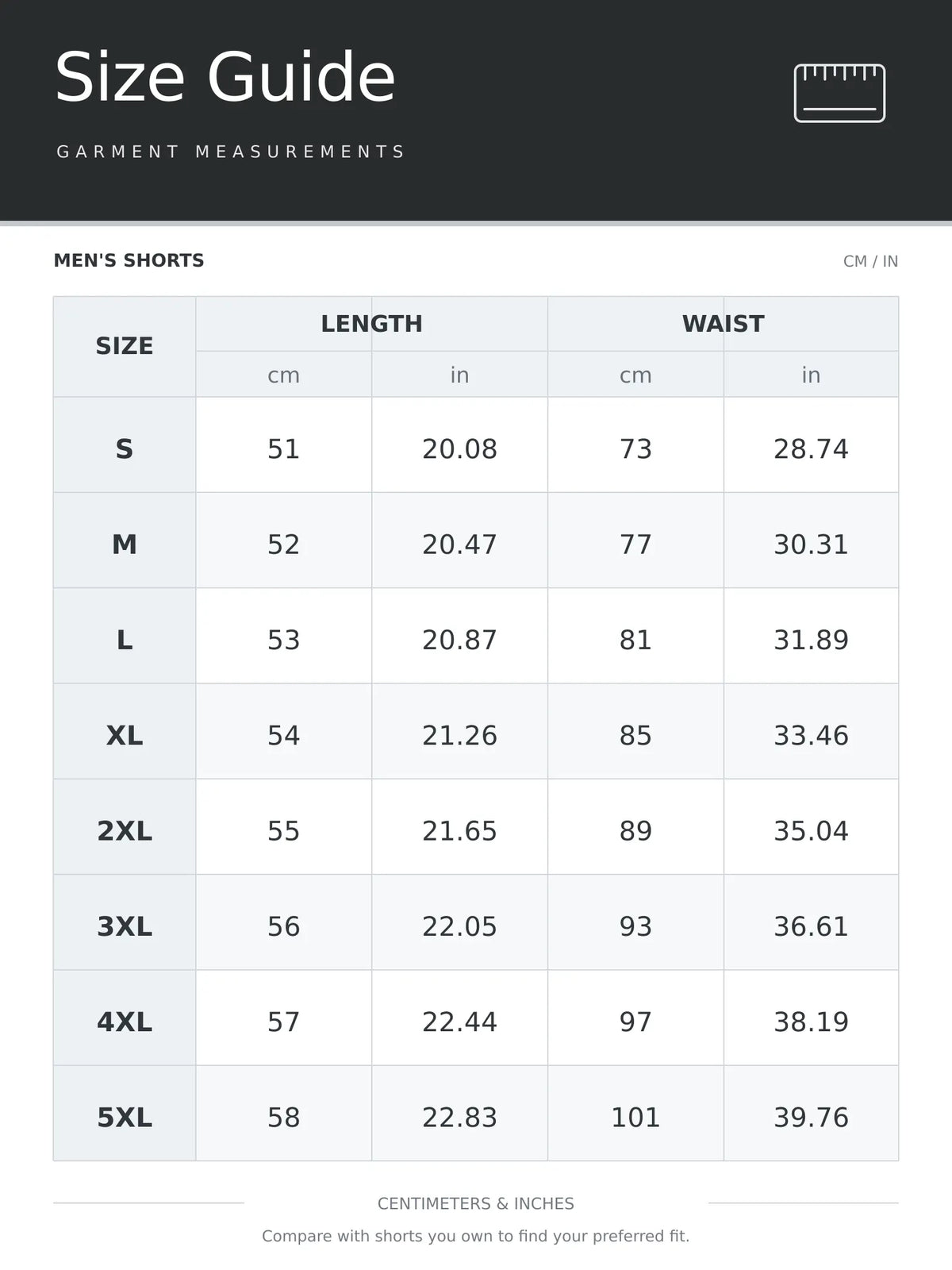This screenshot has height=1270, width=952.
Task: Click the Size Guide title
Action: point(225,77)
